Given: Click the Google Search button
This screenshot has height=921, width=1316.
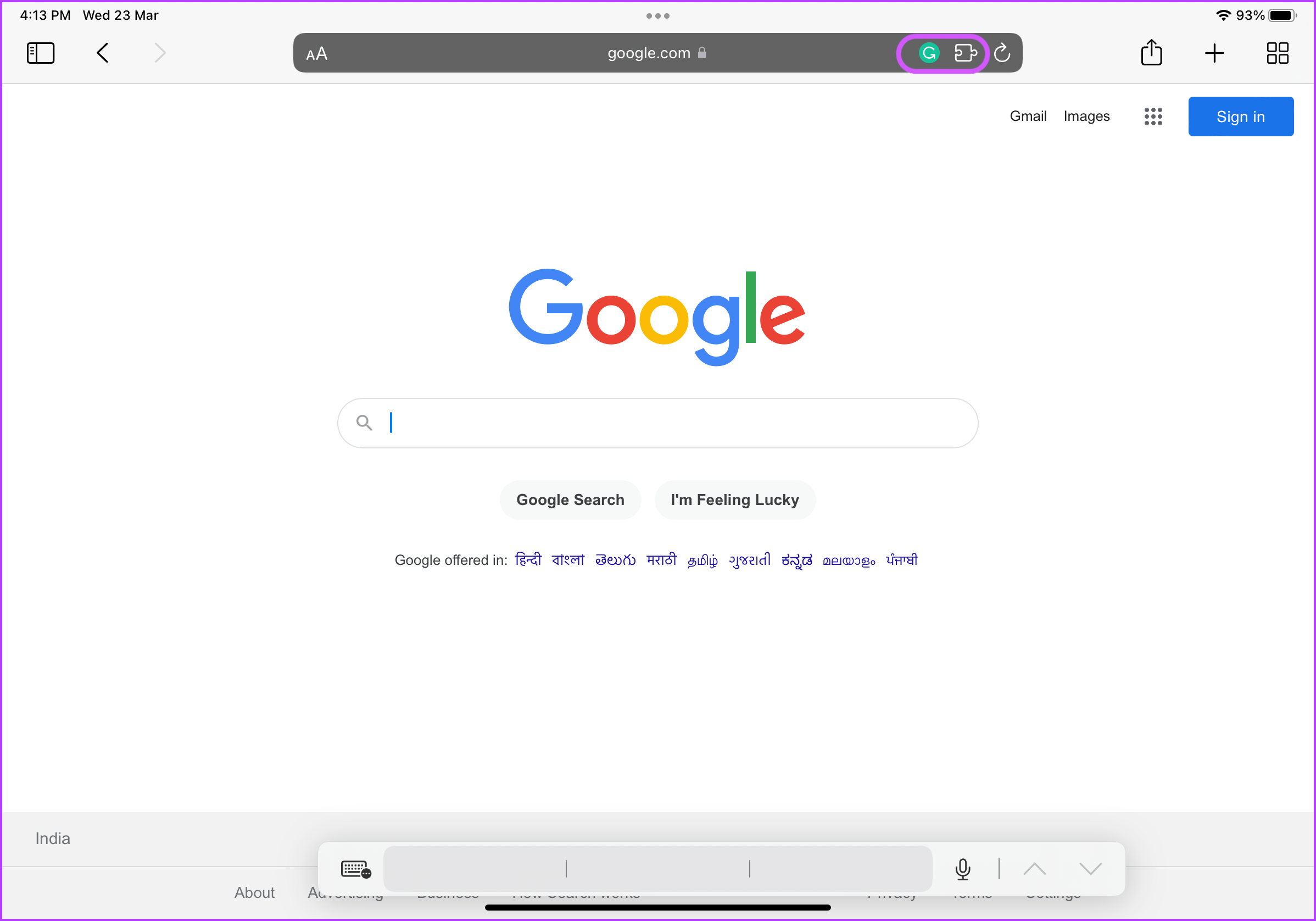Looking at the screenshot, I should (x=570, y=500).
